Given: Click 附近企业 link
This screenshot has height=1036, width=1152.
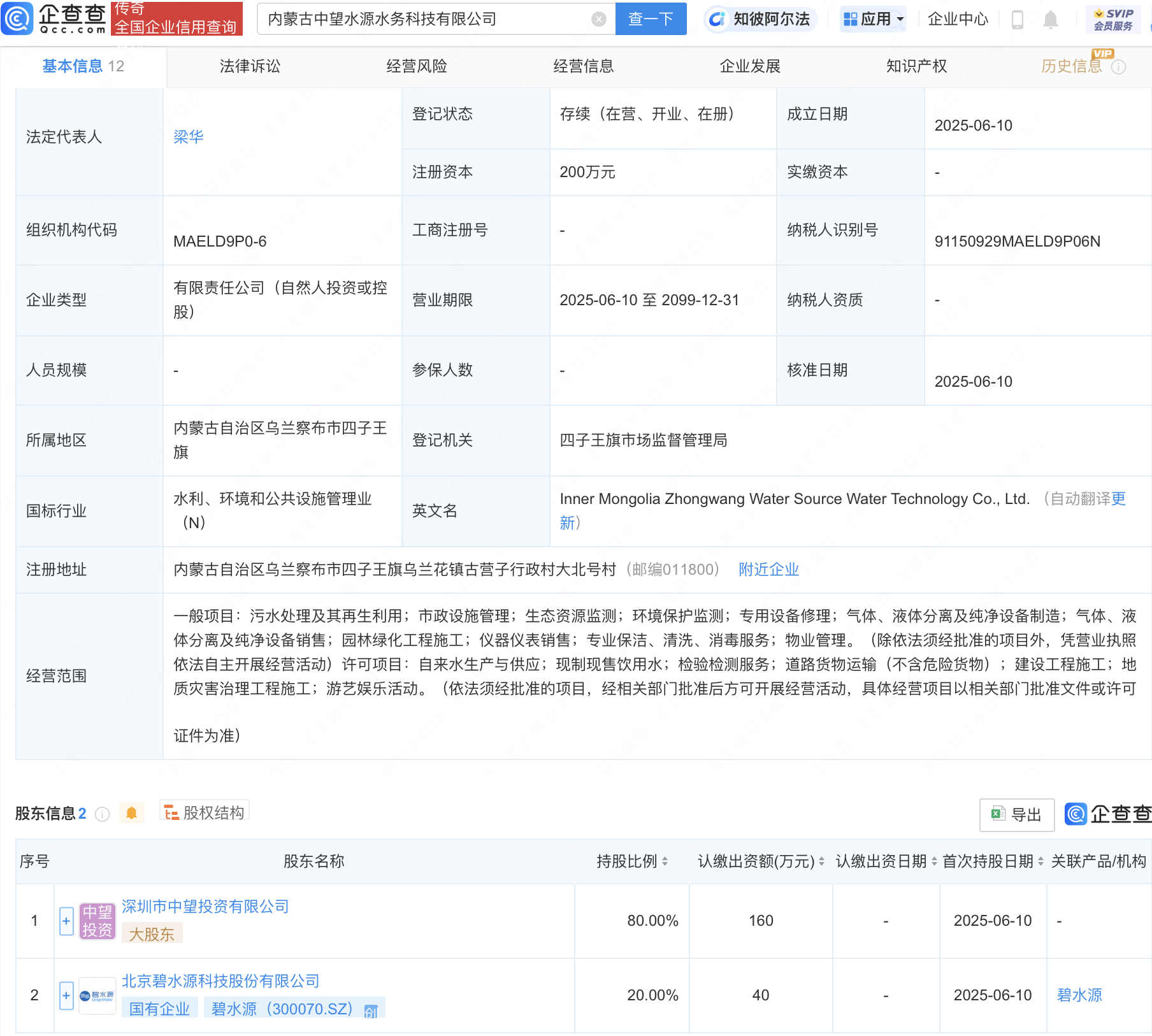Looking at the screenshot, I should (x=769, y=570).
